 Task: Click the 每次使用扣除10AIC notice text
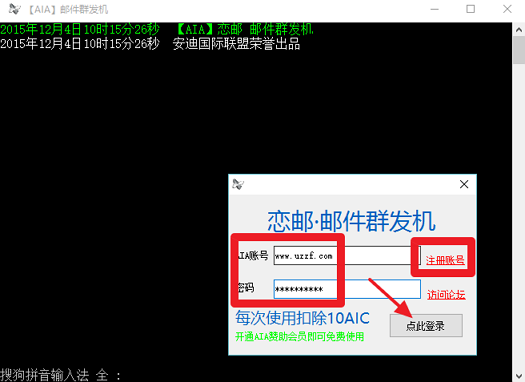pyautogui.click(x=302, y=318)
